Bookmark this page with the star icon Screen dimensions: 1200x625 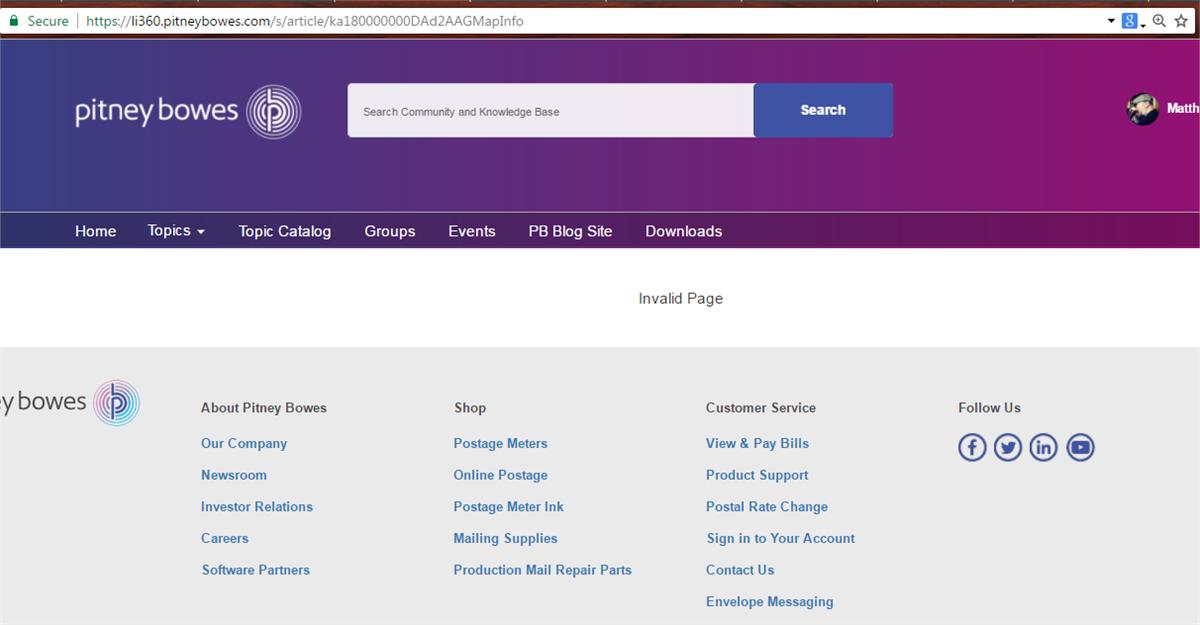click(x=1182, y=21)
